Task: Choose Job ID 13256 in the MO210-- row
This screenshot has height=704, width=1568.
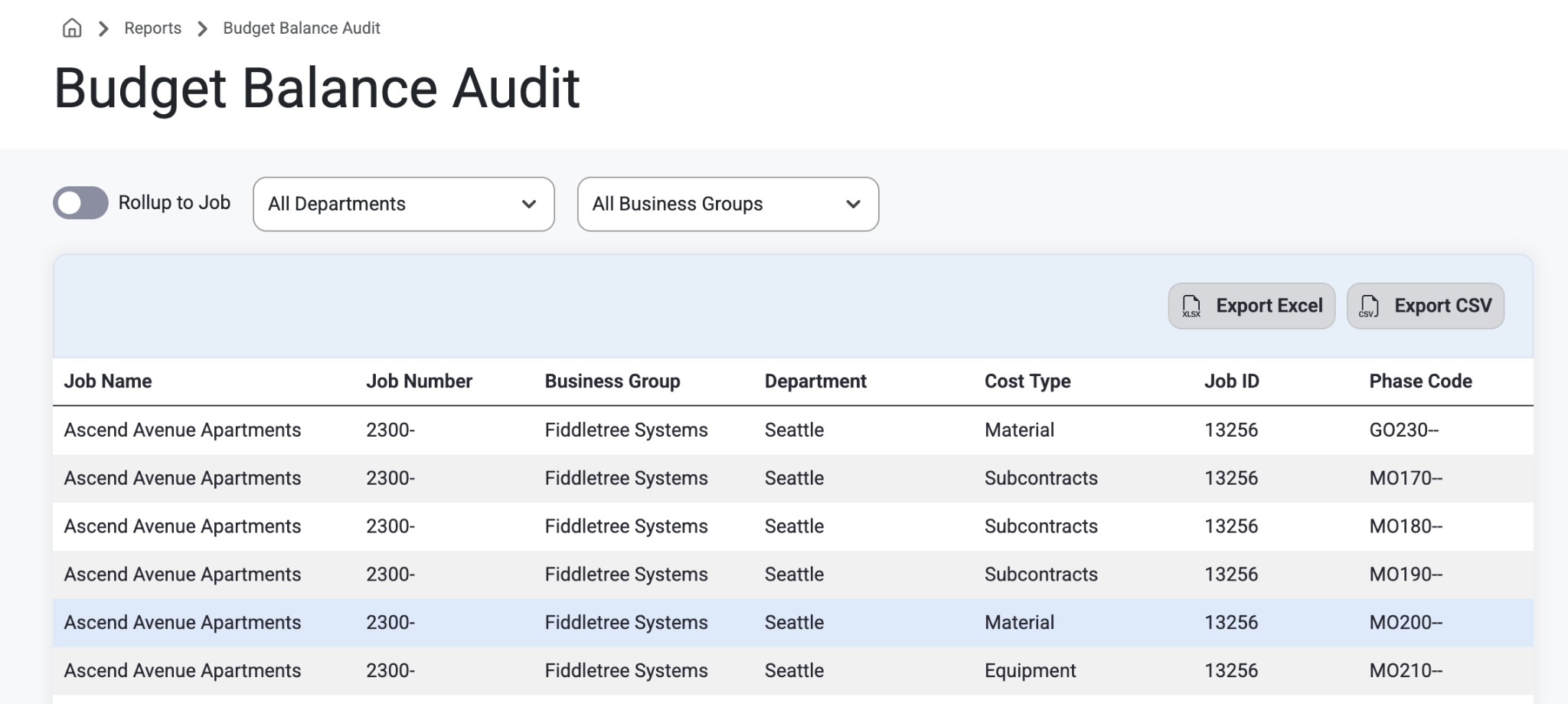Action: tap(1231, 671)
